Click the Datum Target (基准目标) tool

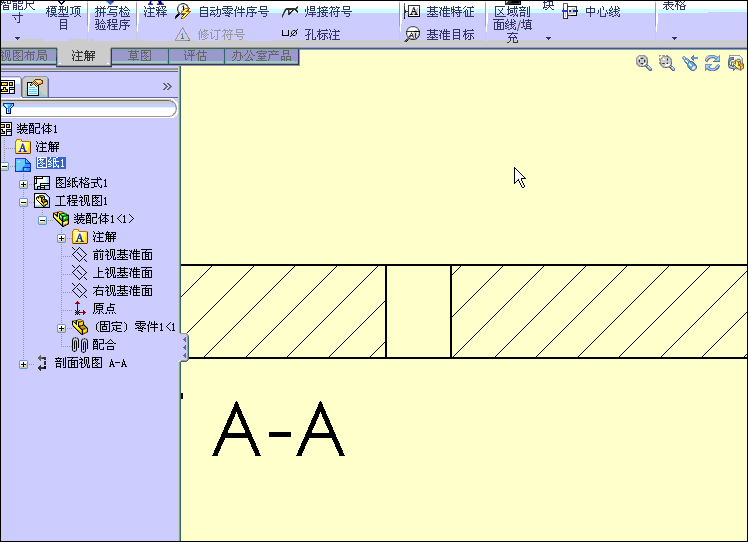[439, 34]
